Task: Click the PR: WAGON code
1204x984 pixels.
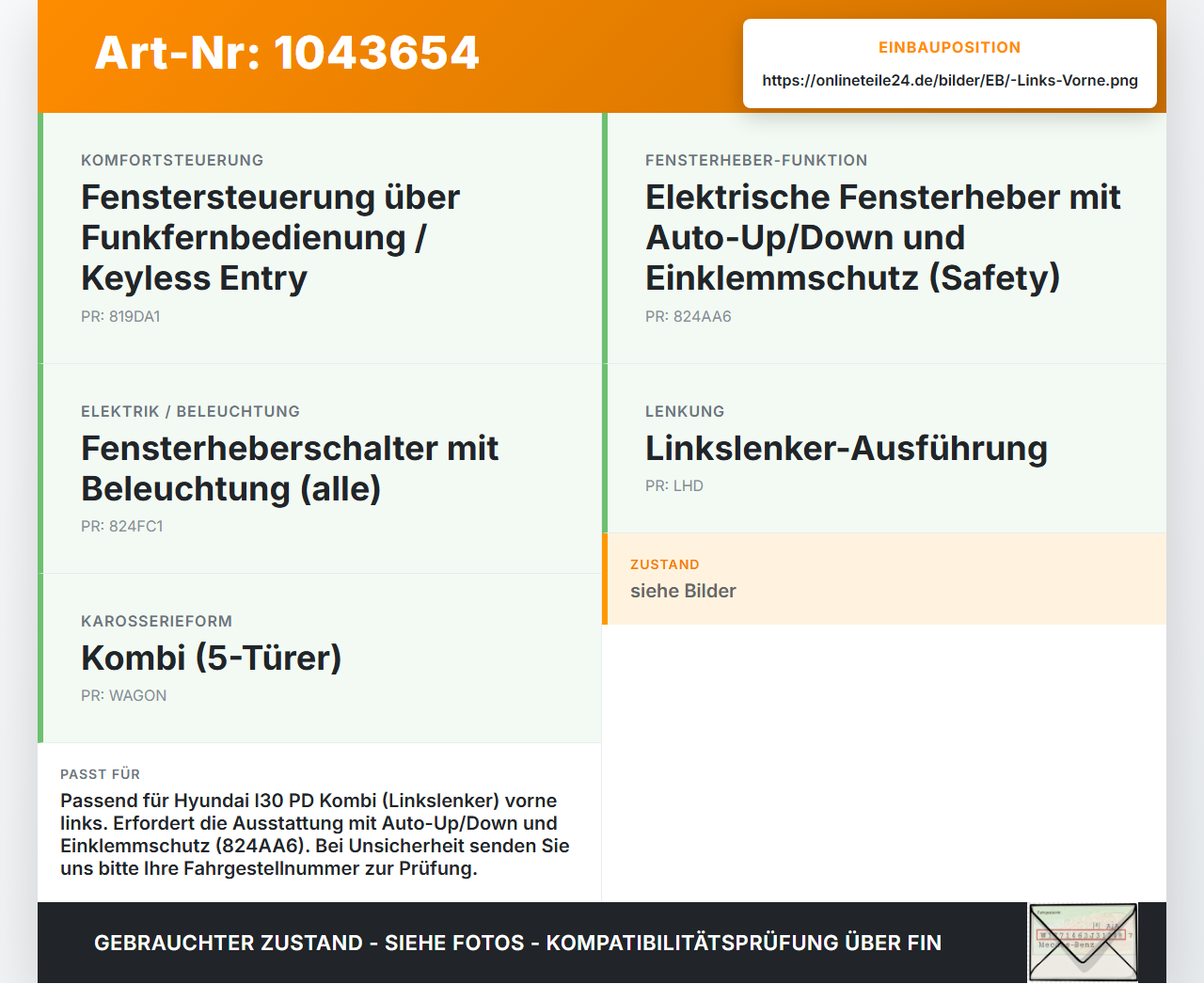Action: (124, 696)
